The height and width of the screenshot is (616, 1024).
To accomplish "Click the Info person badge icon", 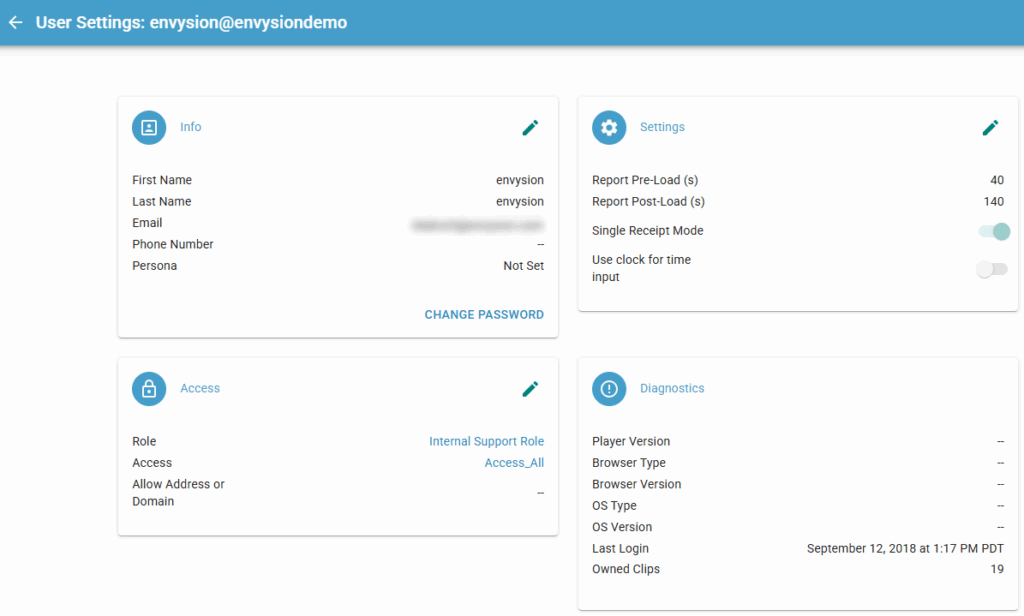I will pos(149,127).
